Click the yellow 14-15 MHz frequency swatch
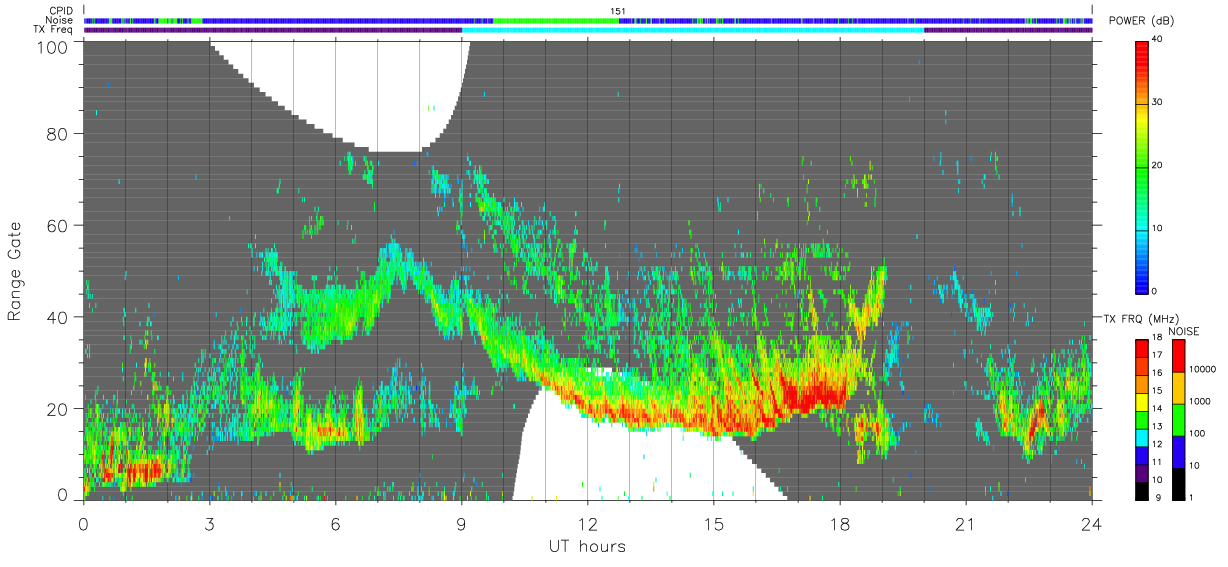The width and height of the screenshot is (1228, 567). pyautogui.click(x=1142, y=401)
